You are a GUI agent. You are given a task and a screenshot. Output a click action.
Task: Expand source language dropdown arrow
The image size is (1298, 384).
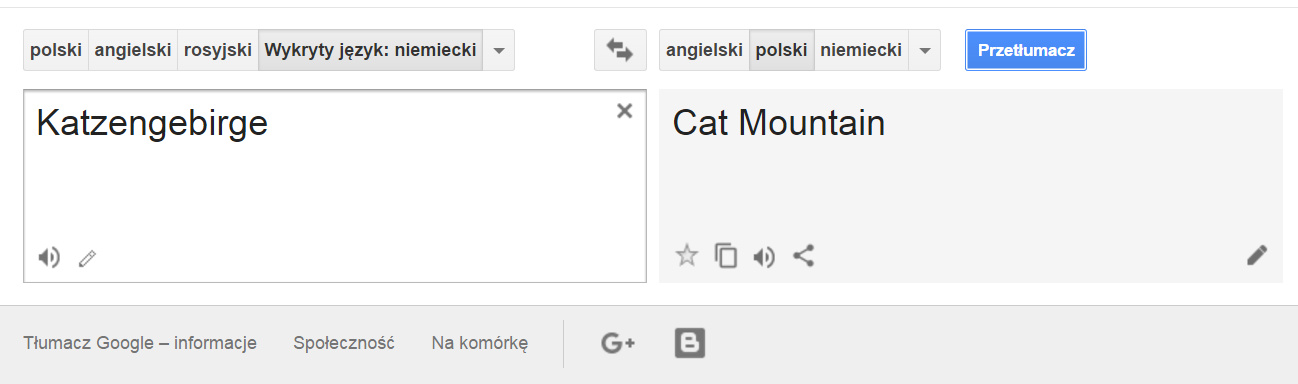(499, 50)
